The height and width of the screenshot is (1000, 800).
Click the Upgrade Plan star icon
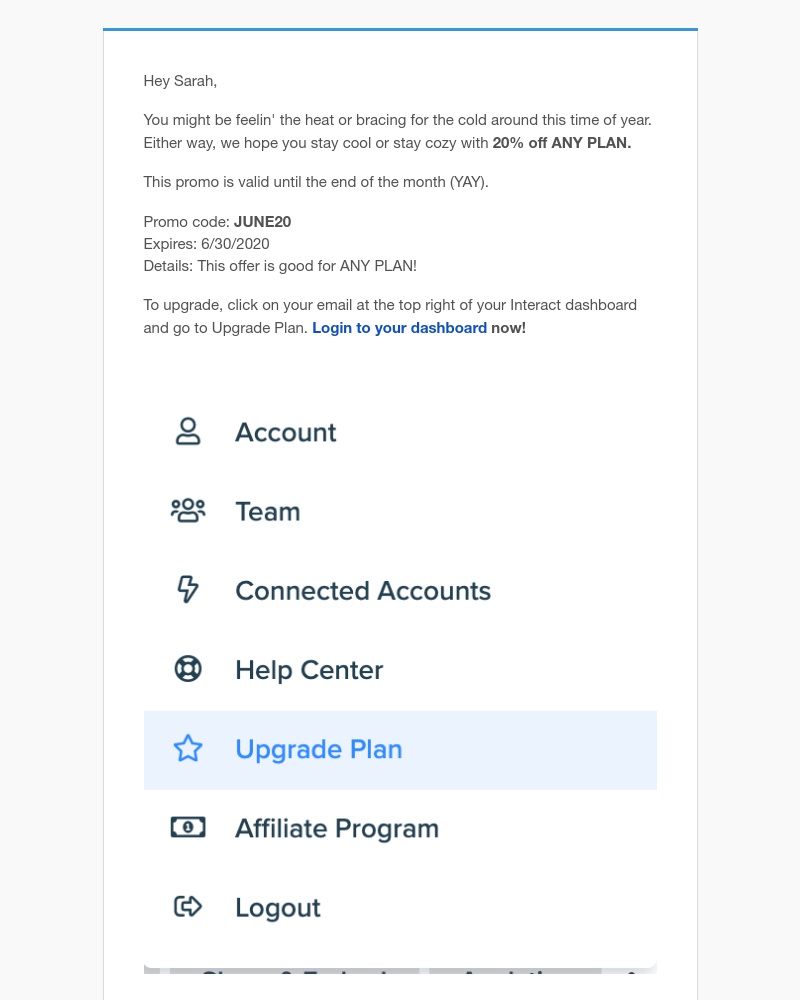(x=188, y=749)
